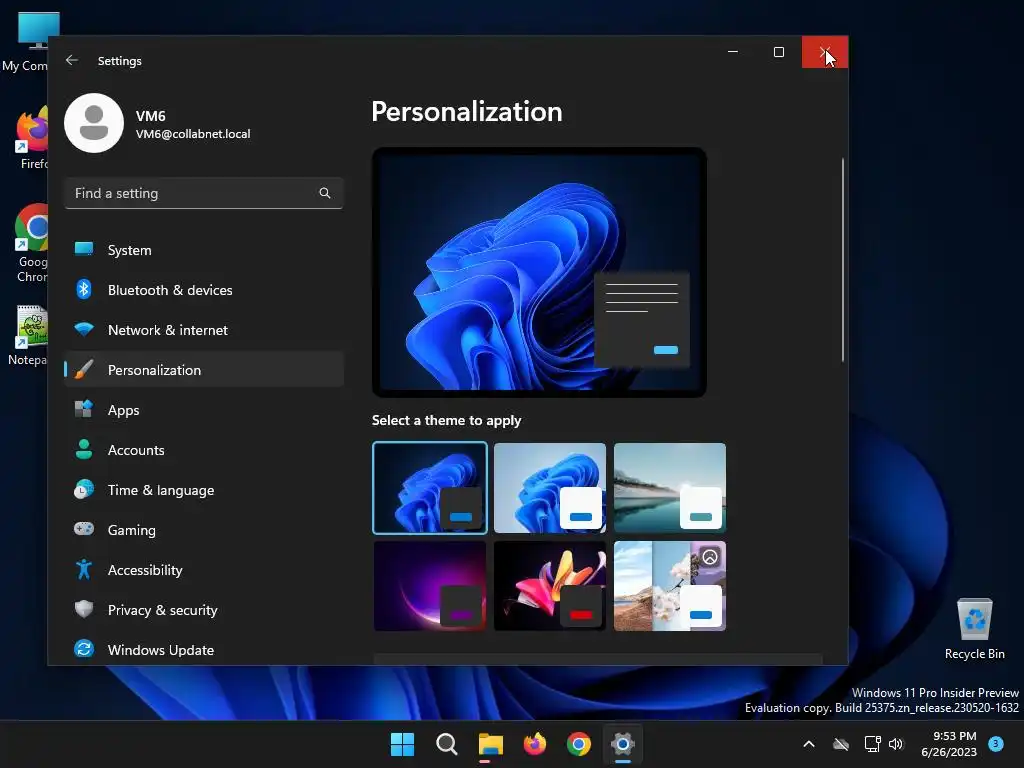Image resolution: width=1024 pixels, height=768 pixels.
Task: Apply the colorful flower dark theme
Action: 550,586
